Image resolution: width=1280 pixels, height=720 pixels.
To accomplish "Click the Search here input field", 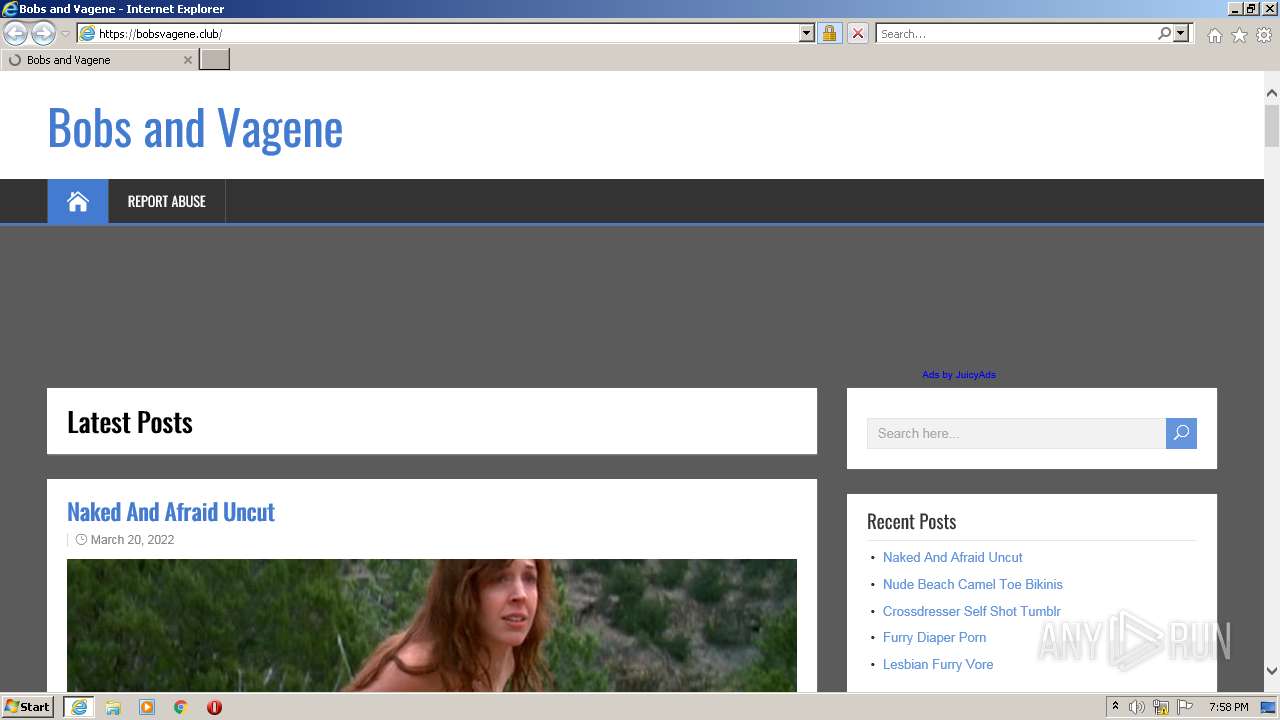I will (x=1016, y=433).
